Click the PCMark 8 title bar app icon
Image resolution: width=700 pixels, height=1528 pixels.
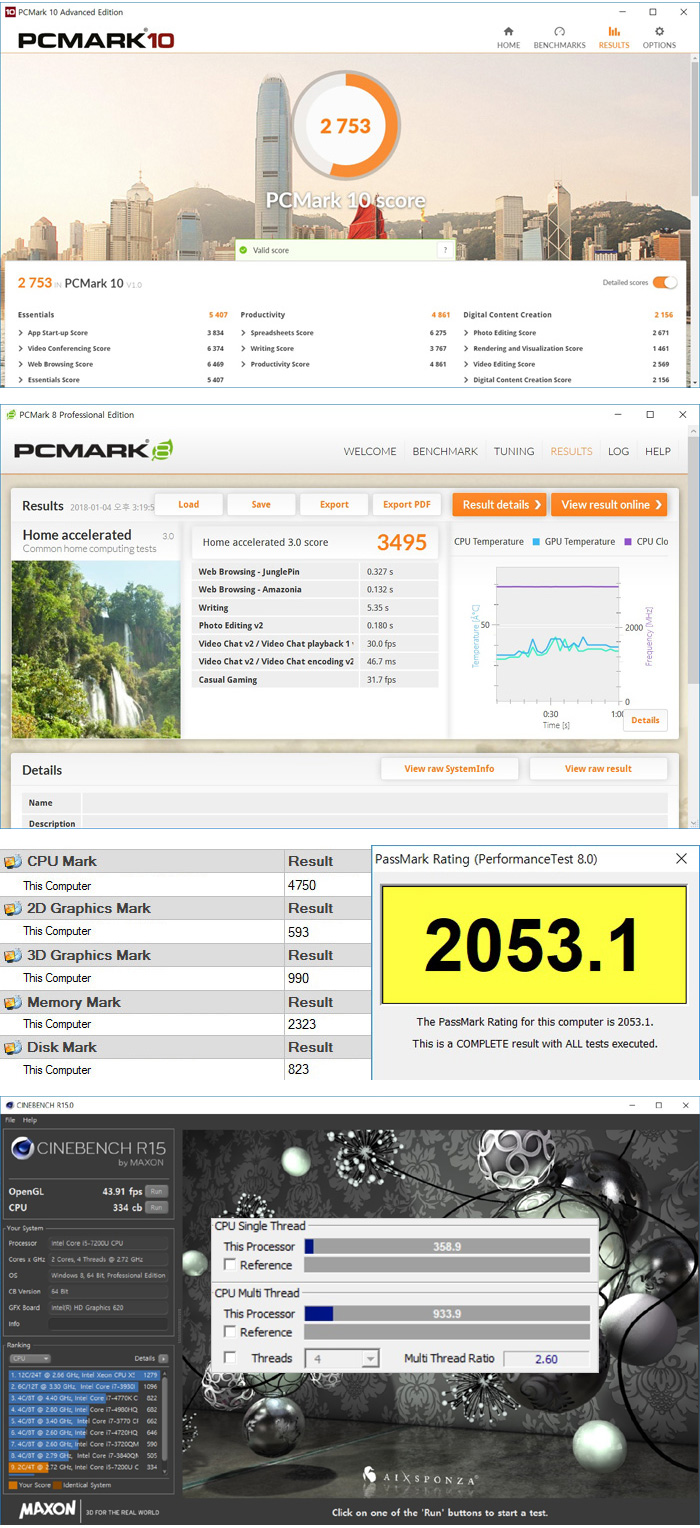10,415
